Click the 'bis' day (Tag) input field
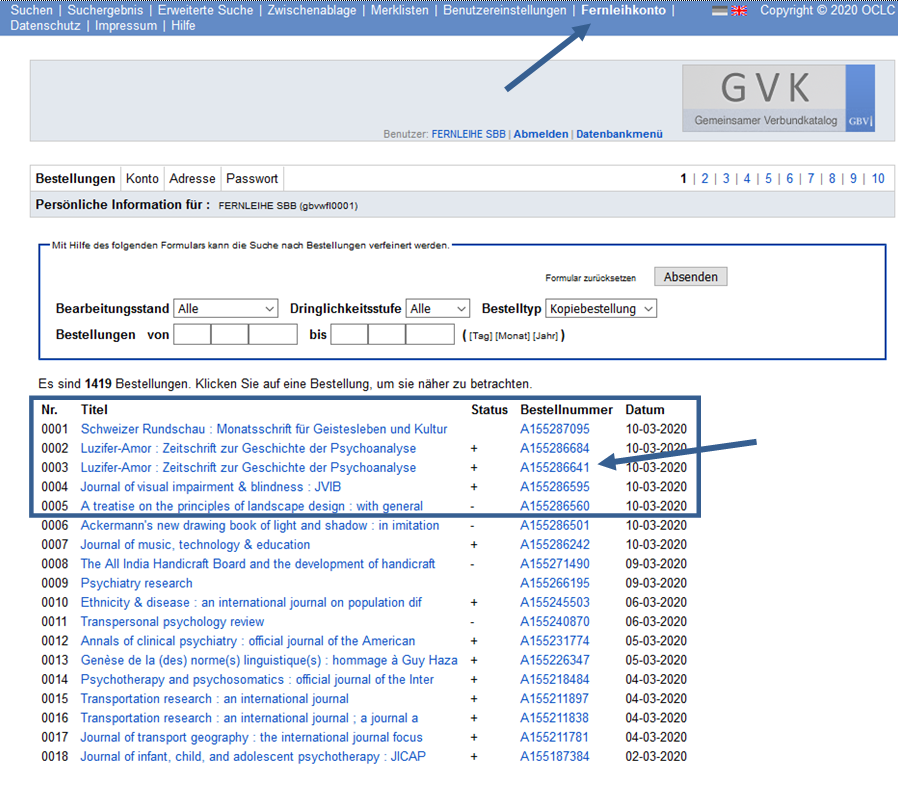Viewport: 898px width, 788px height. coord(349,334)
